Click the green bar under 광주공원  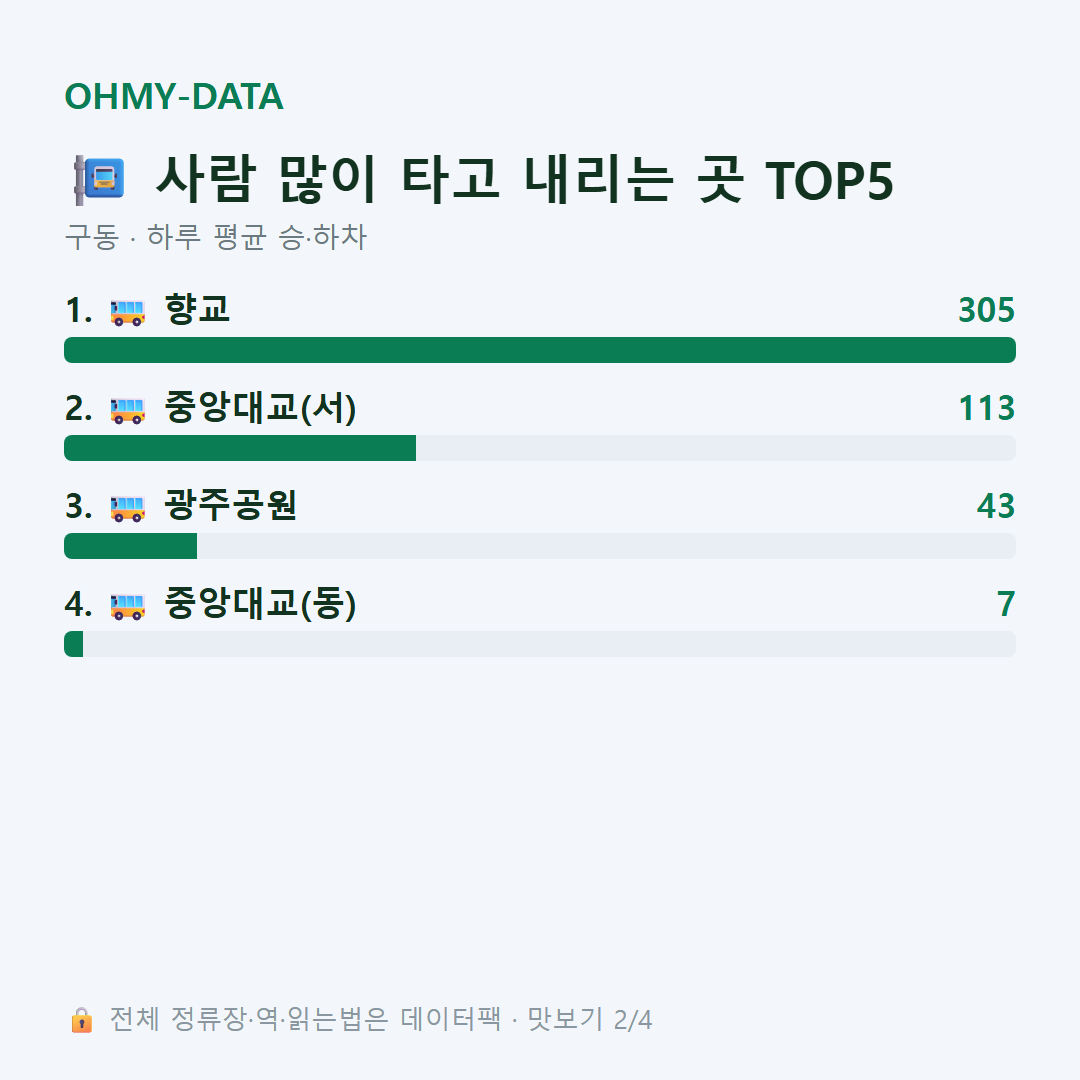point(130,546)
